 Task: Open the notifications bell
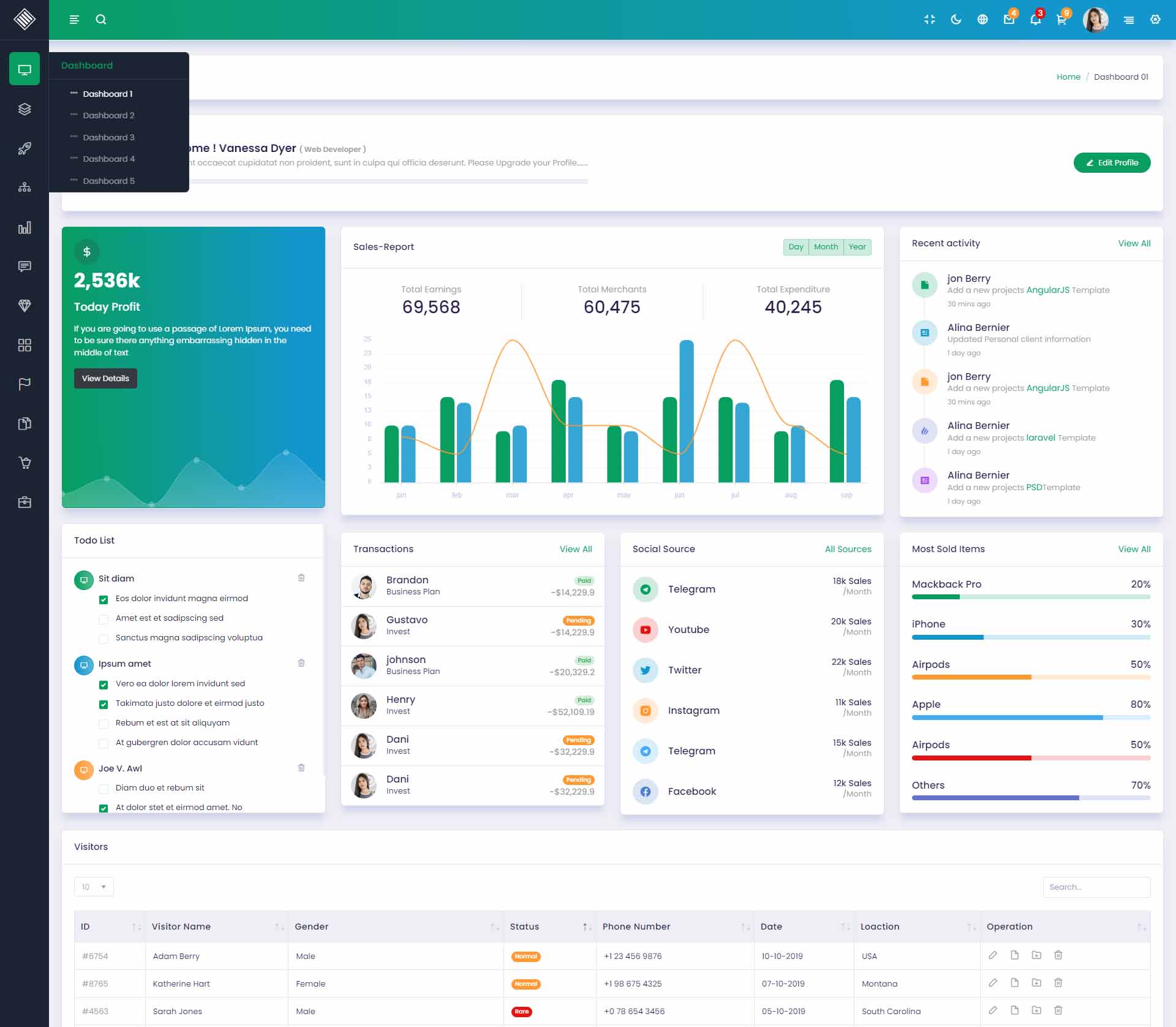(x=1035, y=20)
